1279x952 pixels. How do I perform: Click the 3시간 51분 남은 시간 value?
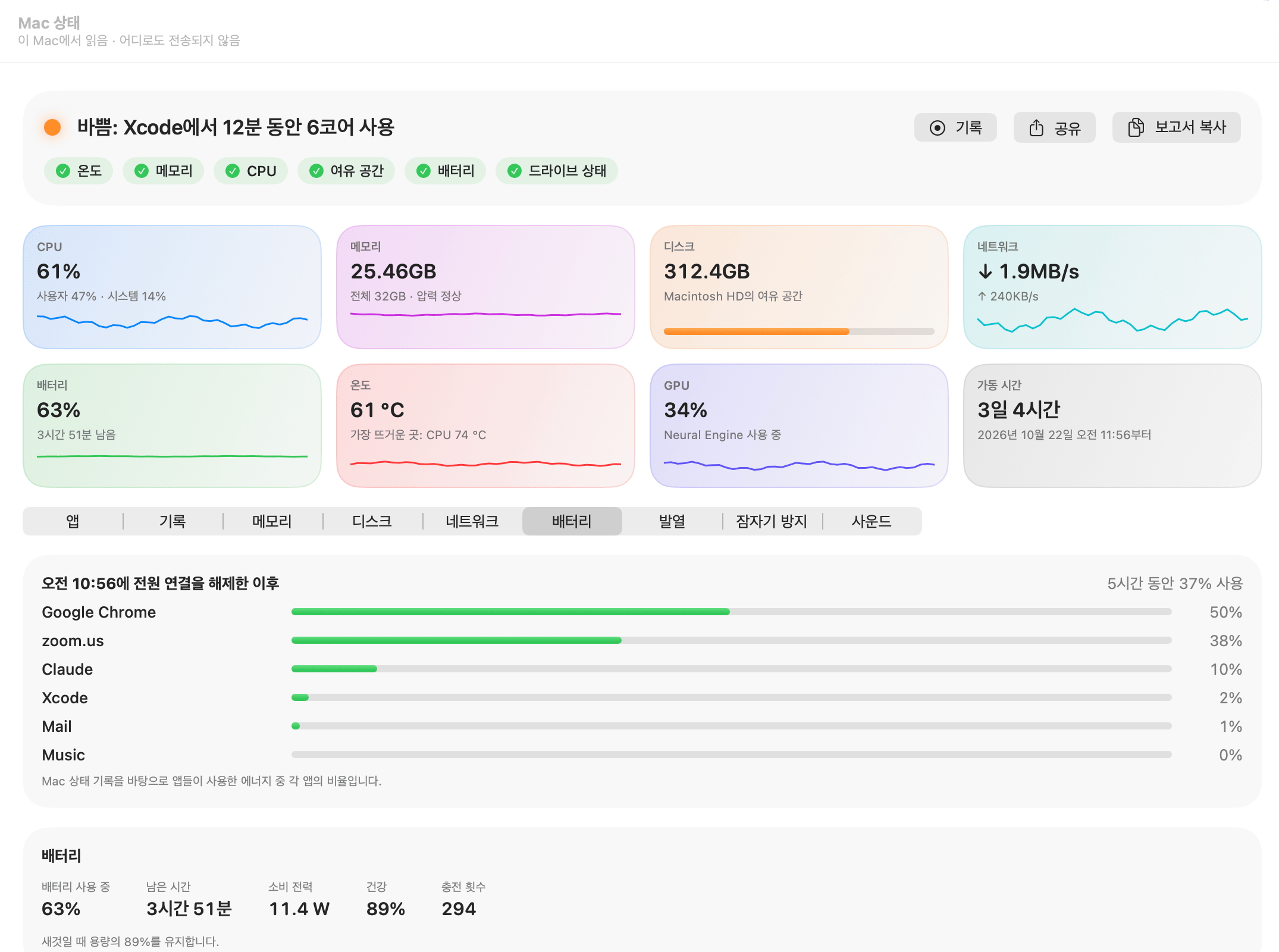tap(189, 909)
